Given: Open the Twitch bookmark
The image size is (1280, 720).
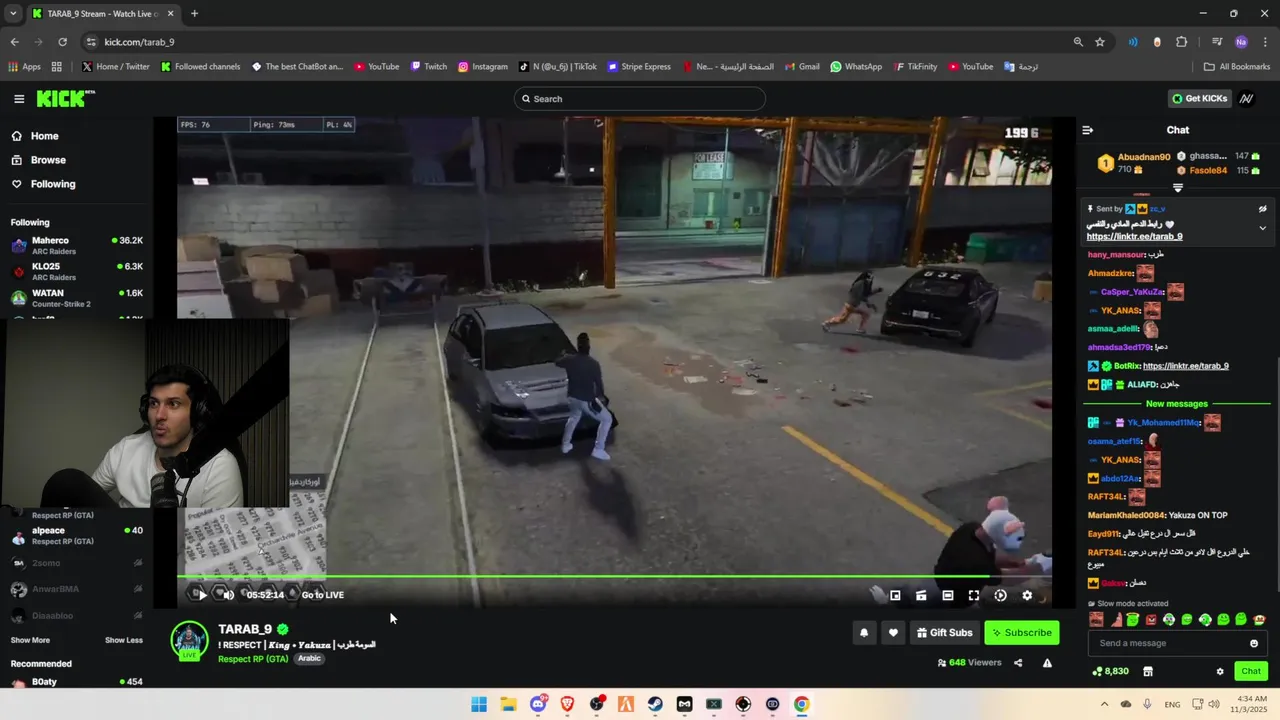Looking at the screenshot, I should pyautogui.click(x=429, y=67).
